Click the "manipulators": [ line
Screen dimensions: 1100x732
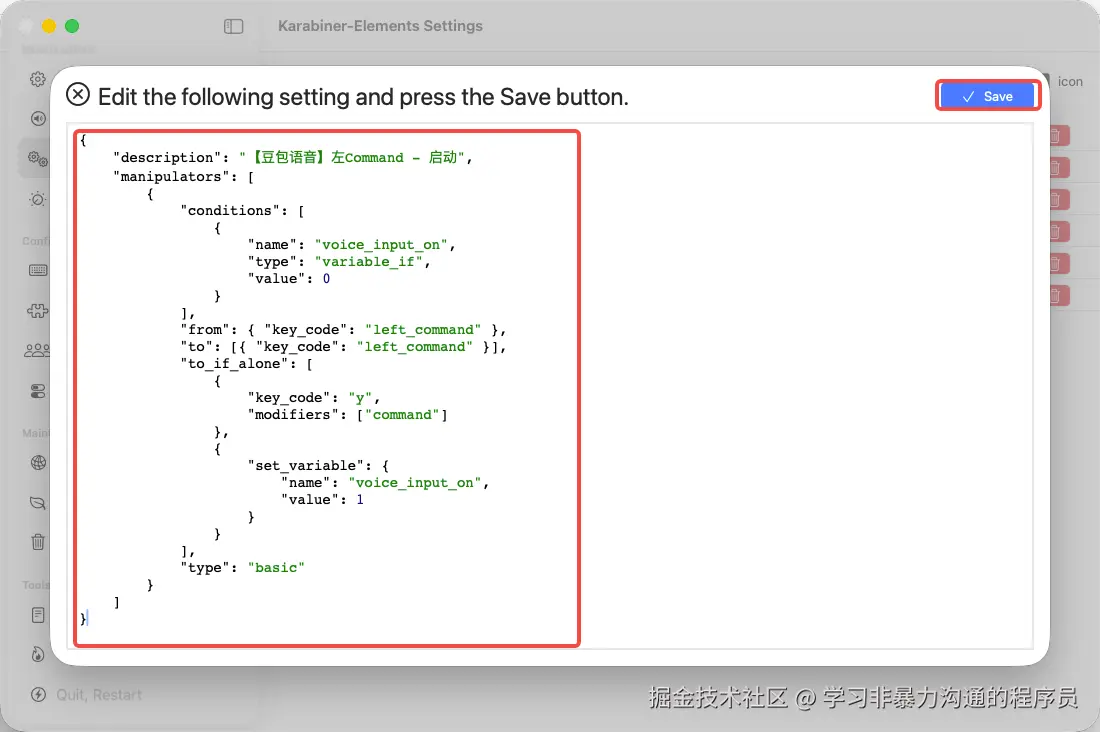point(183,176)
